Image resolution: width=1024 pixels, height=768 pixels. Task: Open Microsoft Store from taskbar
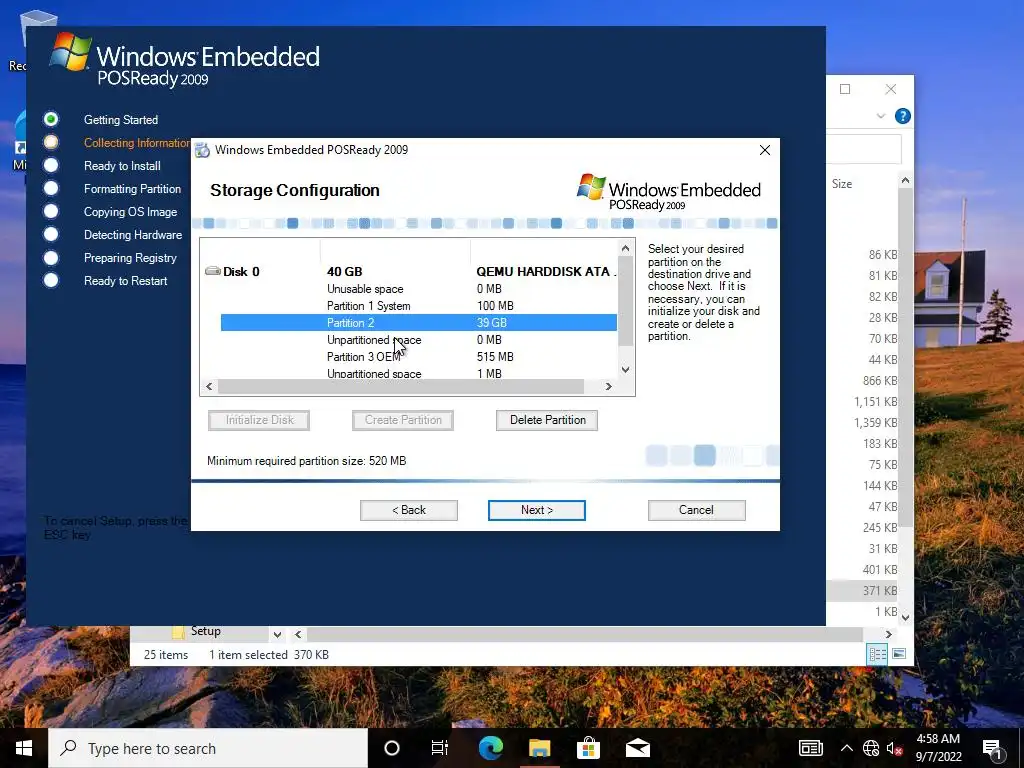point(588,748)
